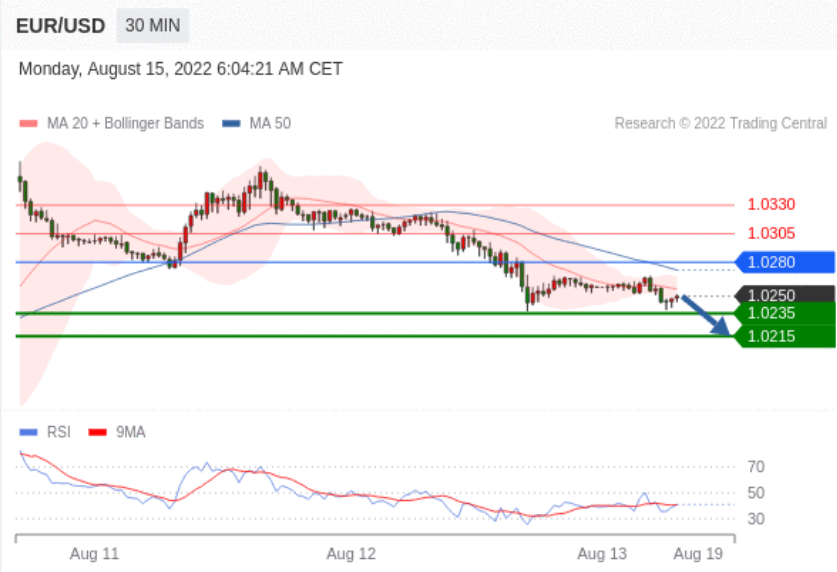
Task: Click the 1.0330 resistance level label
Action: pyautogui.click(x=771, y=204)
